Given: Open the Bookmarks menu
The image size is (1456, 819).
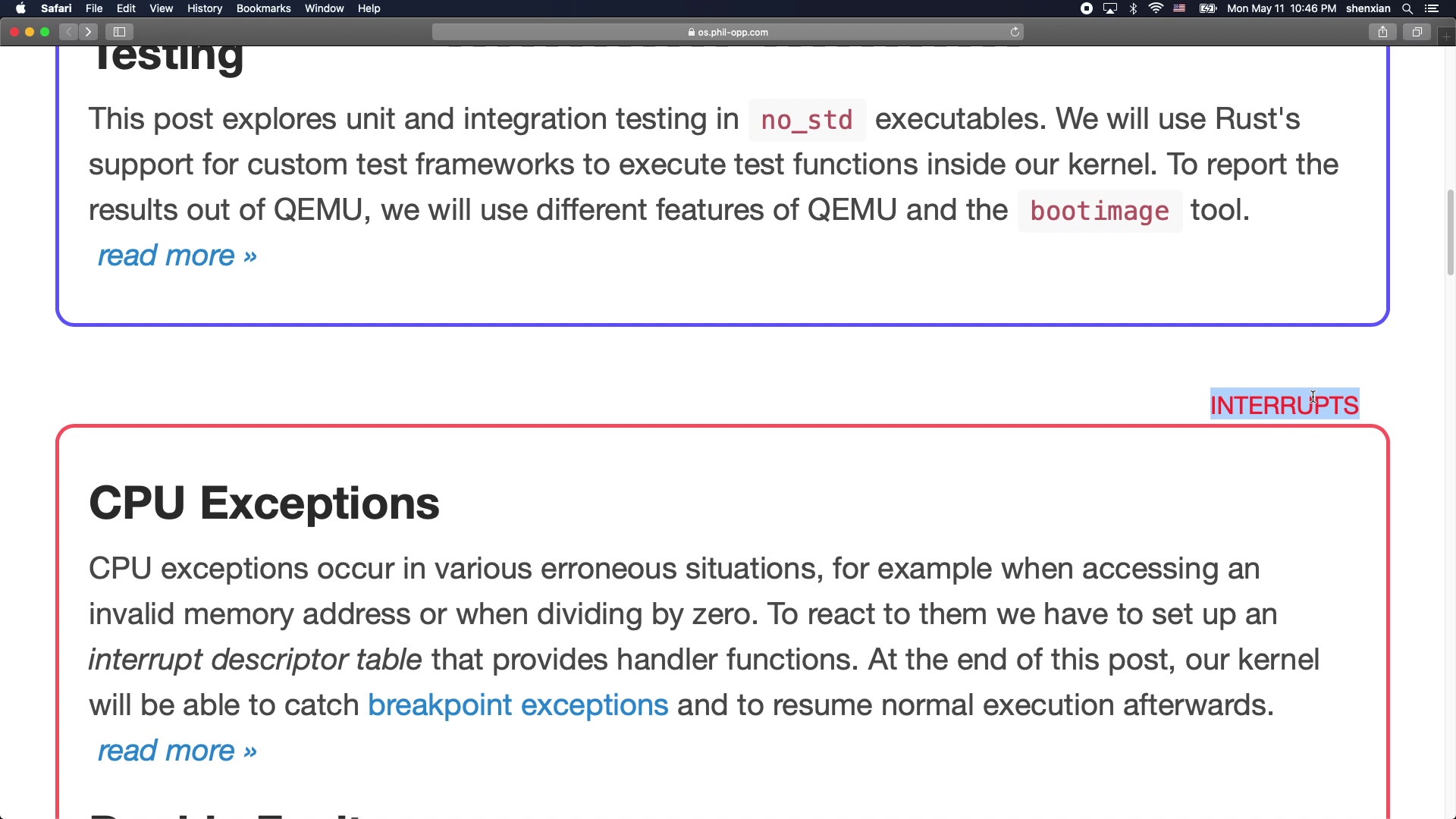Looking at the screenshot, I should [263, 9].
